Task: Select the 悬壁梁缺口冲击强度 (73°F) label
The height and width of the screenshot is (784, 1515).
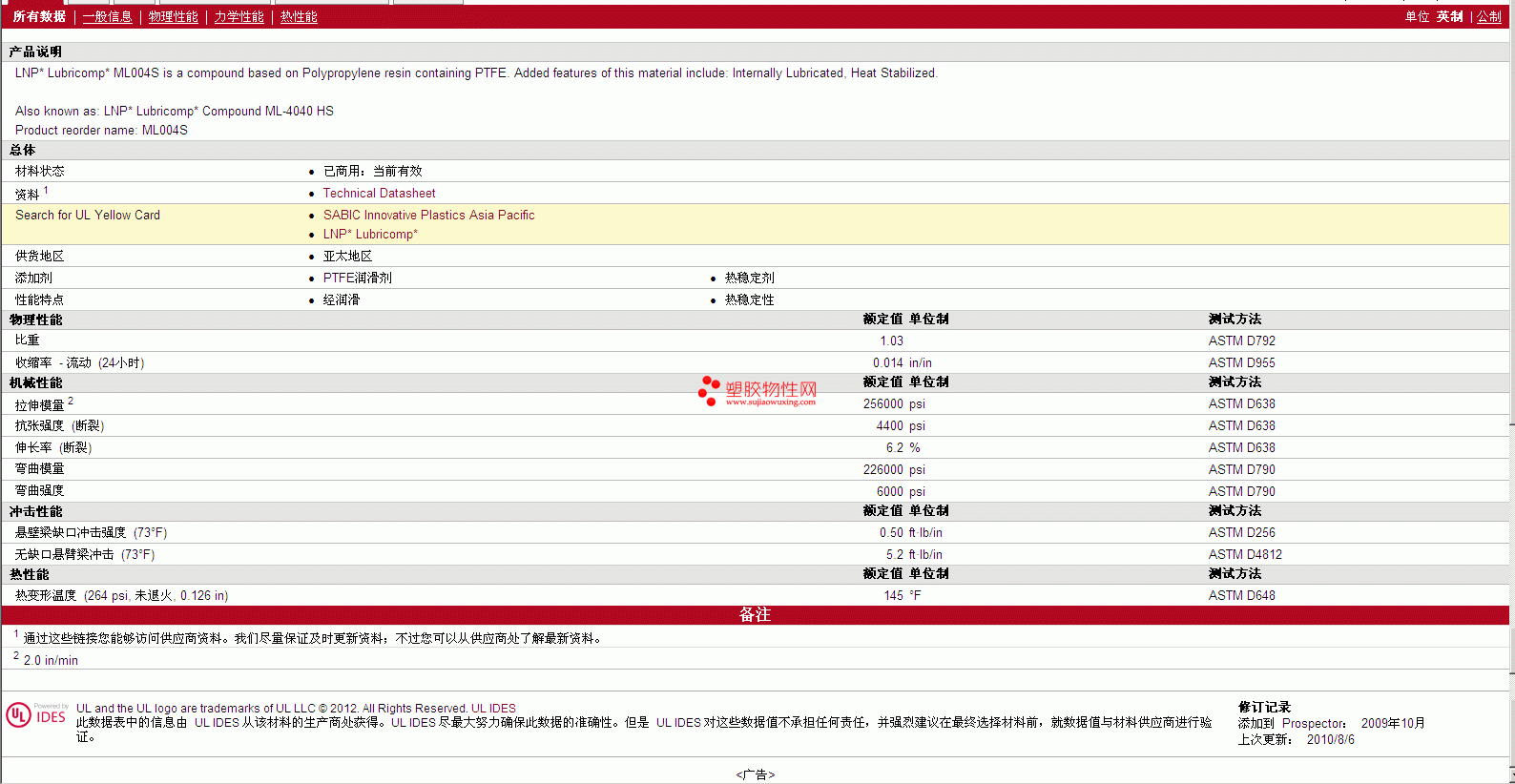Action: pos(92,533)
